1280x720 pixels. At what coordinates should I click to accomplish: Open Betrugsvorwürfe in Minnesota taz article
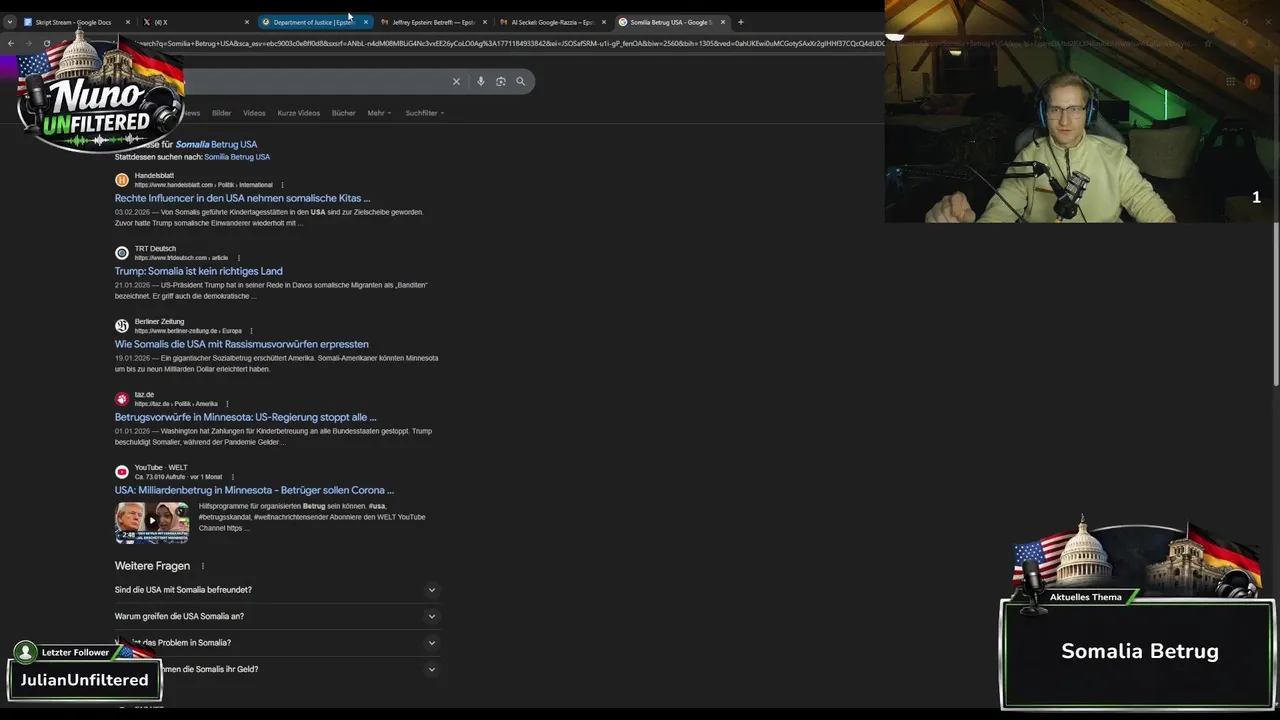pyautogui.click(x=246, y=417)
